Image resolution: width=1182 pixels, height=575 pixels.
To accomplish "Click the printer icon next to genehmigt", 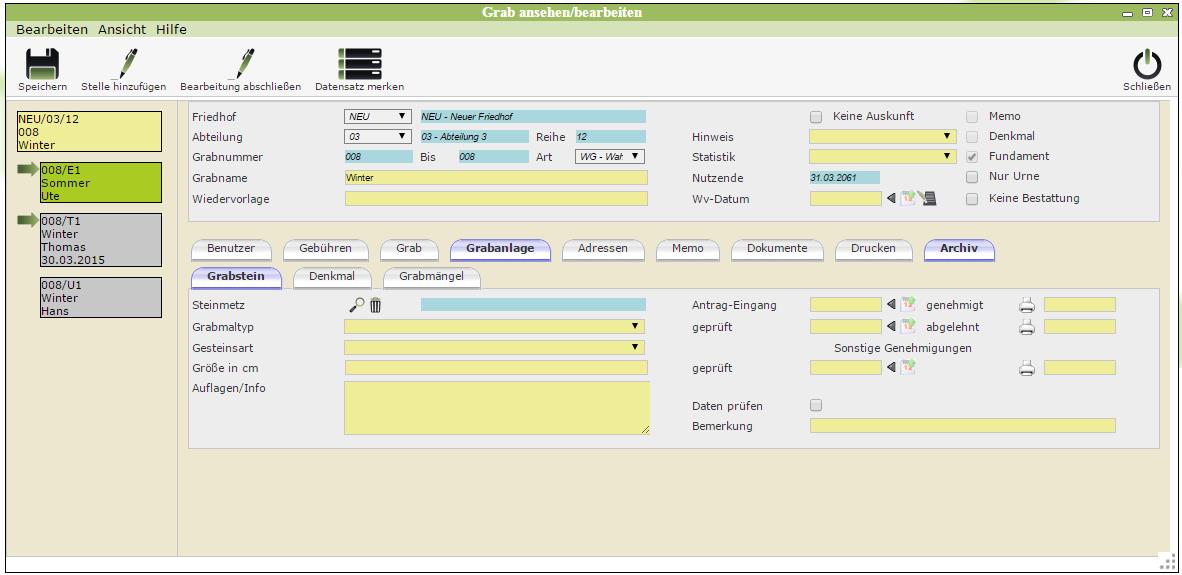I will (1027, 305).
